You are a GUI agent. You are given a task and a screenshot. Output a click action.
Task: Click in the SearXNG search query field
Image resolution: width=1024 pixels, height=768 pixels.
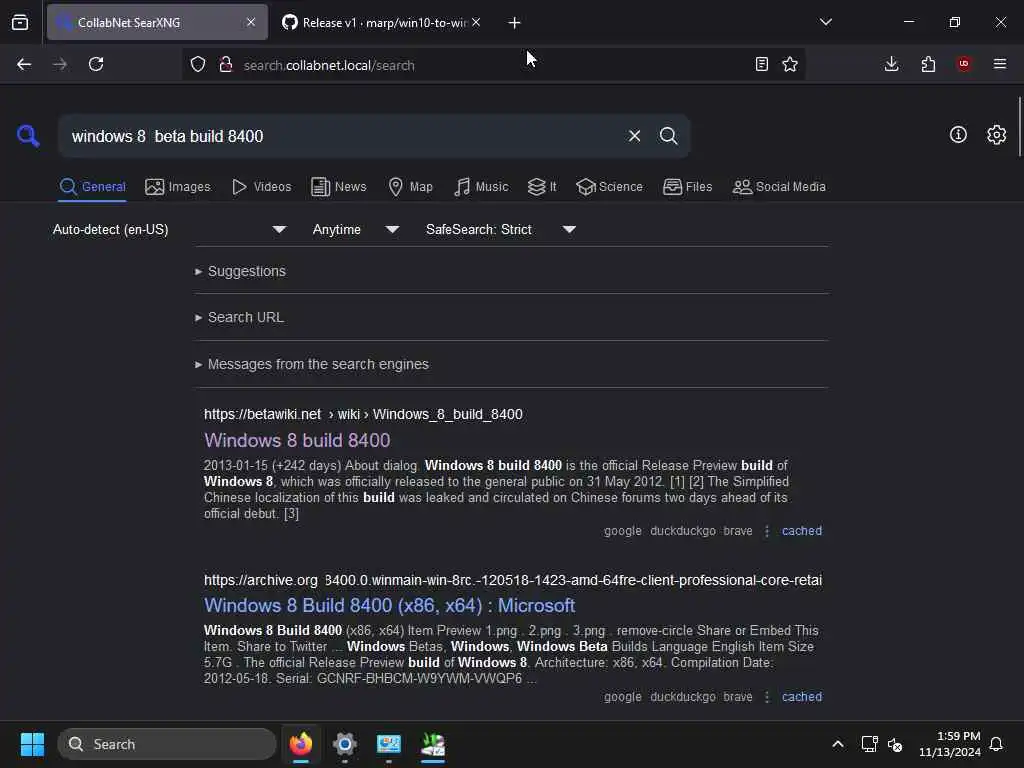point(340,136)
